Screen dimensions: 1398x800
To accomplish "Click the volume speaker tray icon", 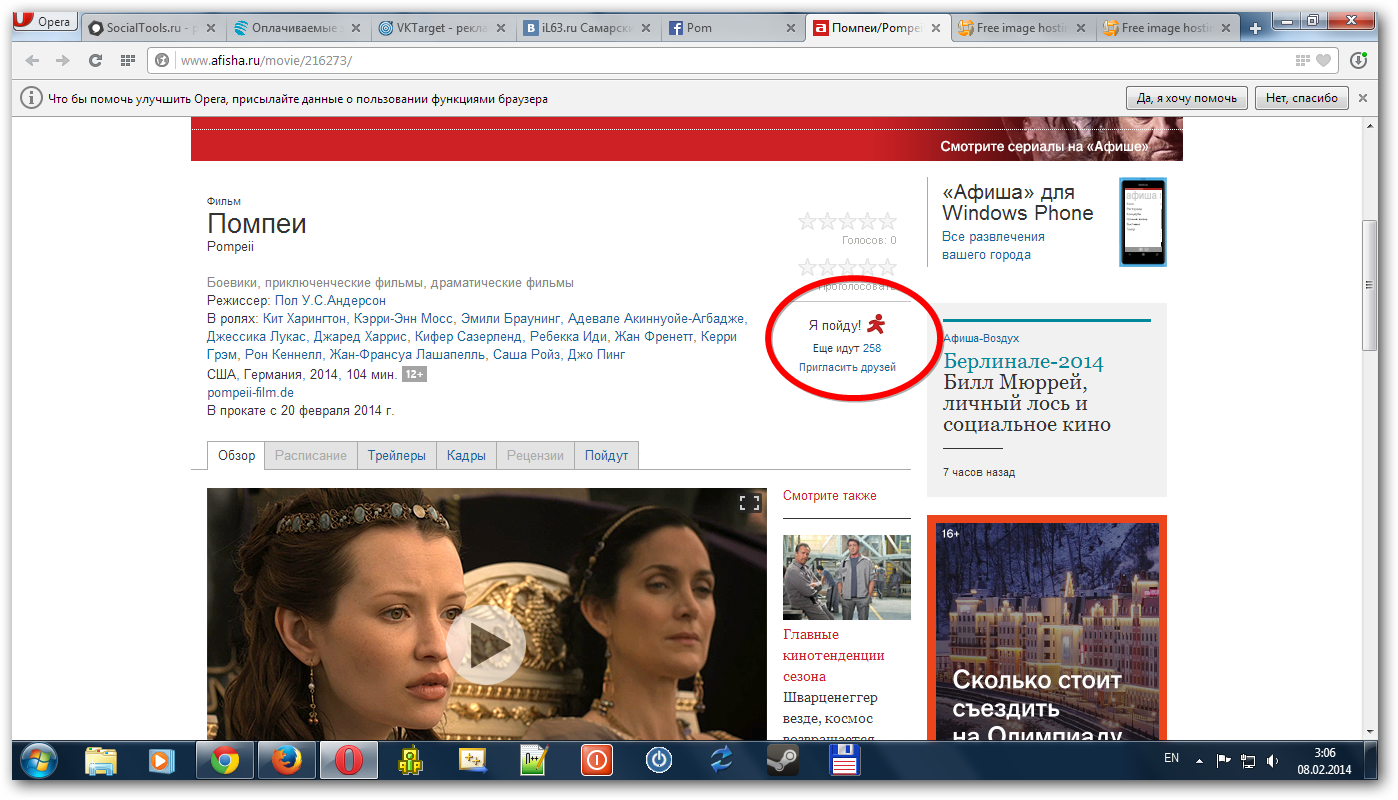I will (x=1273, y=761).
